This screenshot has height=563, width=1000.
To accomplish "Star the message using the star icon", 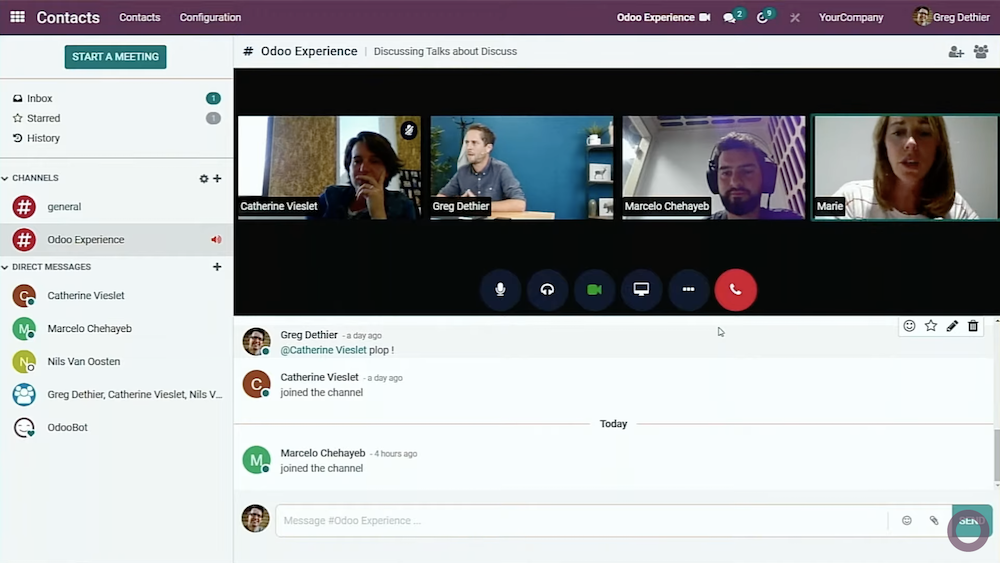I will tap(931, 326).
